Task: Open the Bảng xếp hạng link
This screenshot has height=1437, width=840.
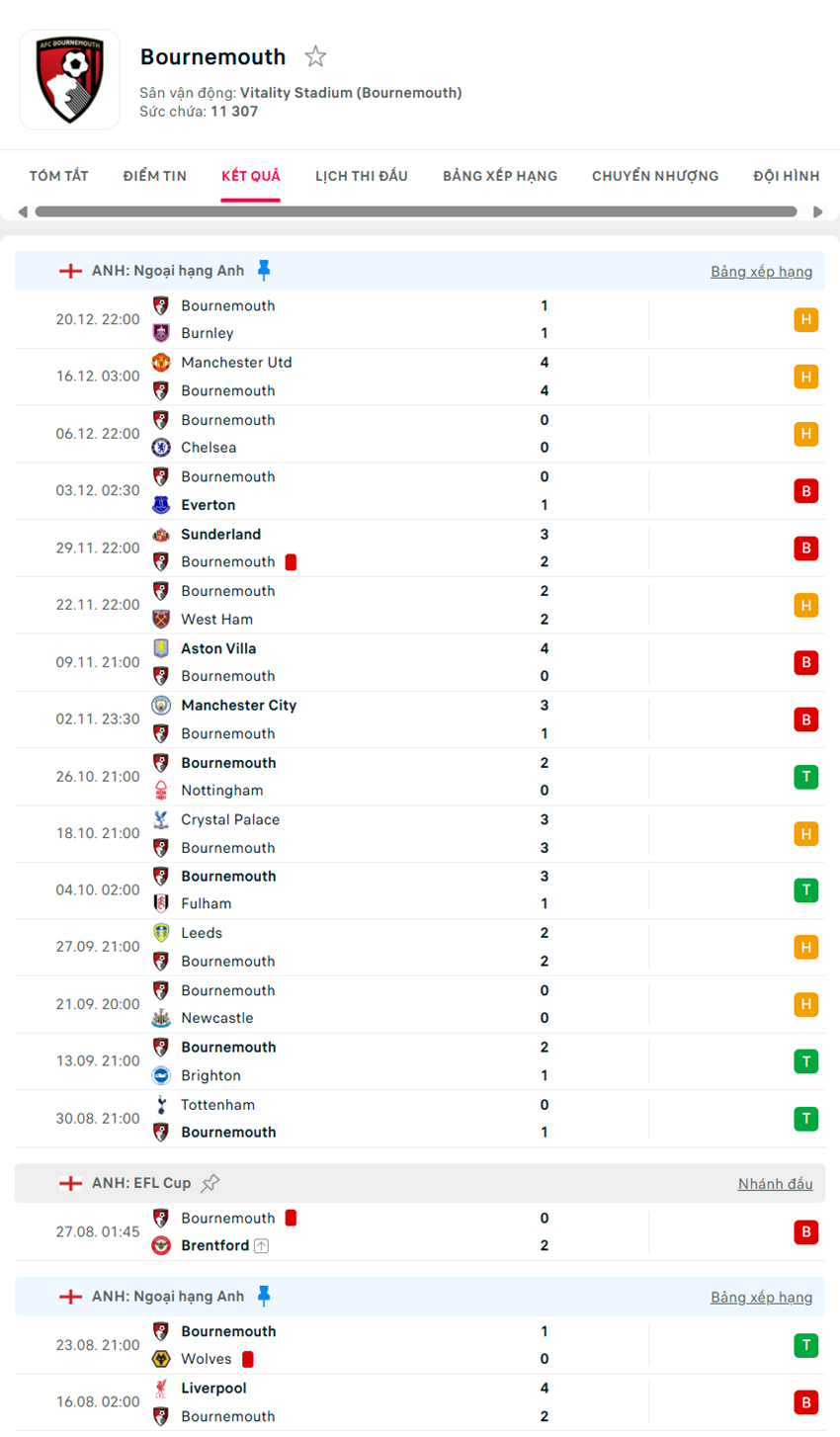Action: click(x=762, y=271)
